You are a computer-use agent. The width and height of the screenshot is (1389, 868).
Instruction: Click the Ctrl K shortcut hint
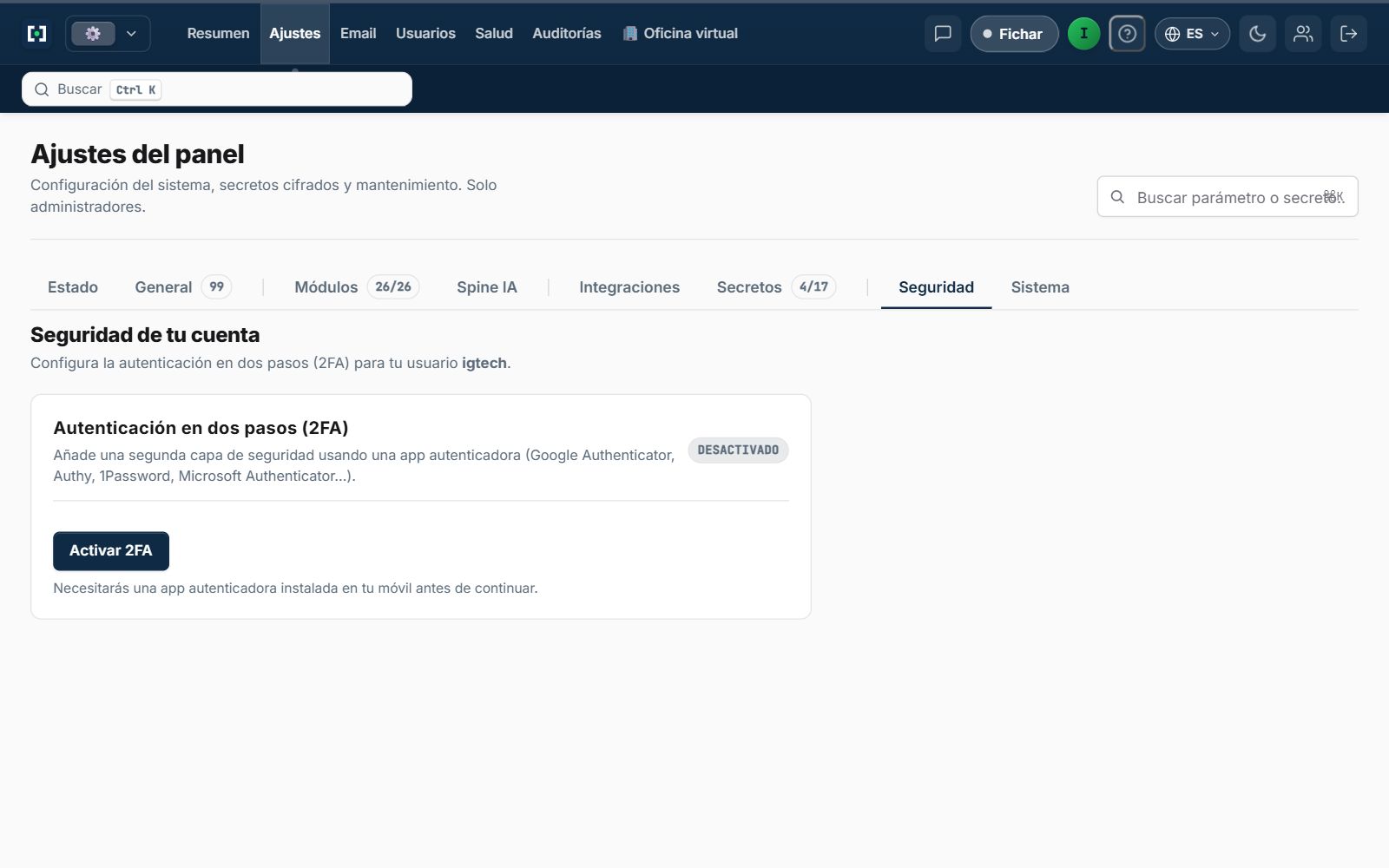pos(135,89)
